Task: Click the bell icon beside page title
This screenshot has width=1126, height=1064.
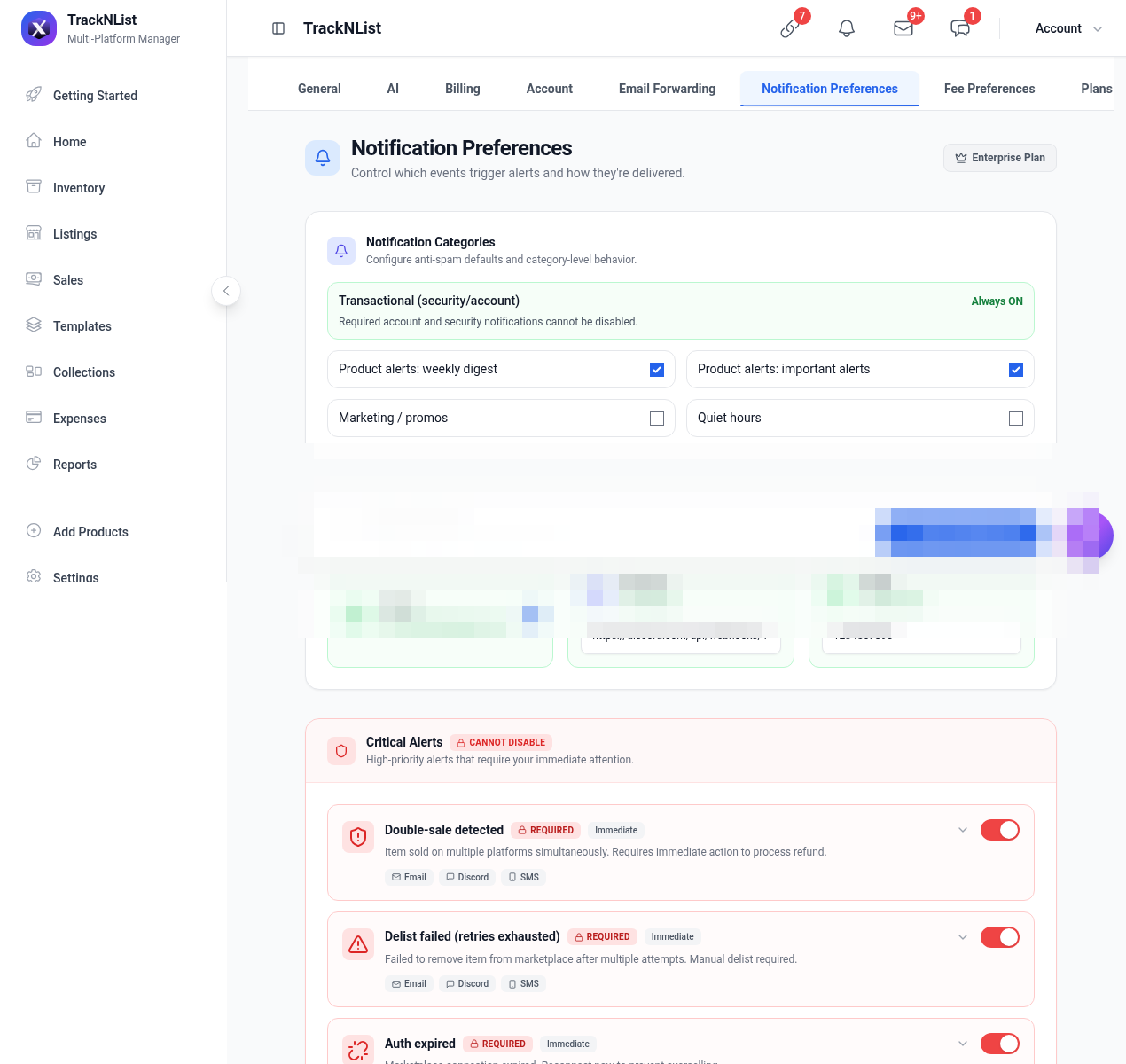Action: (x=323, y=158)
